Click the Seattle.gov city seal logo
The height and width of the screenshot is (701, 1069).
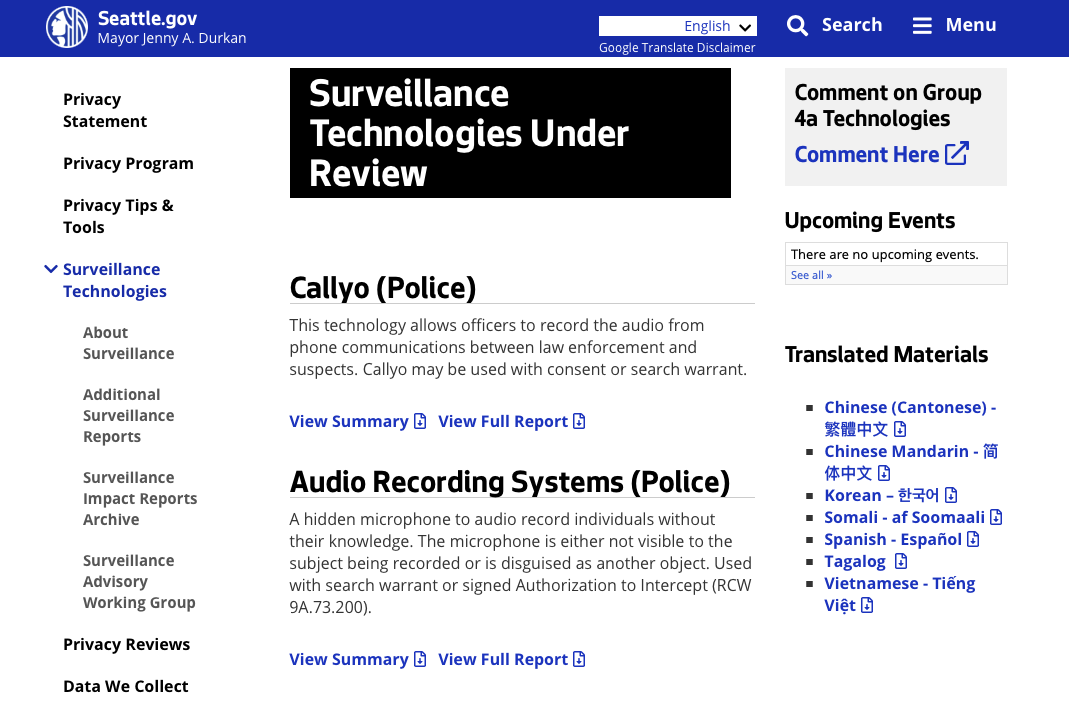click(x=67, y=27)
